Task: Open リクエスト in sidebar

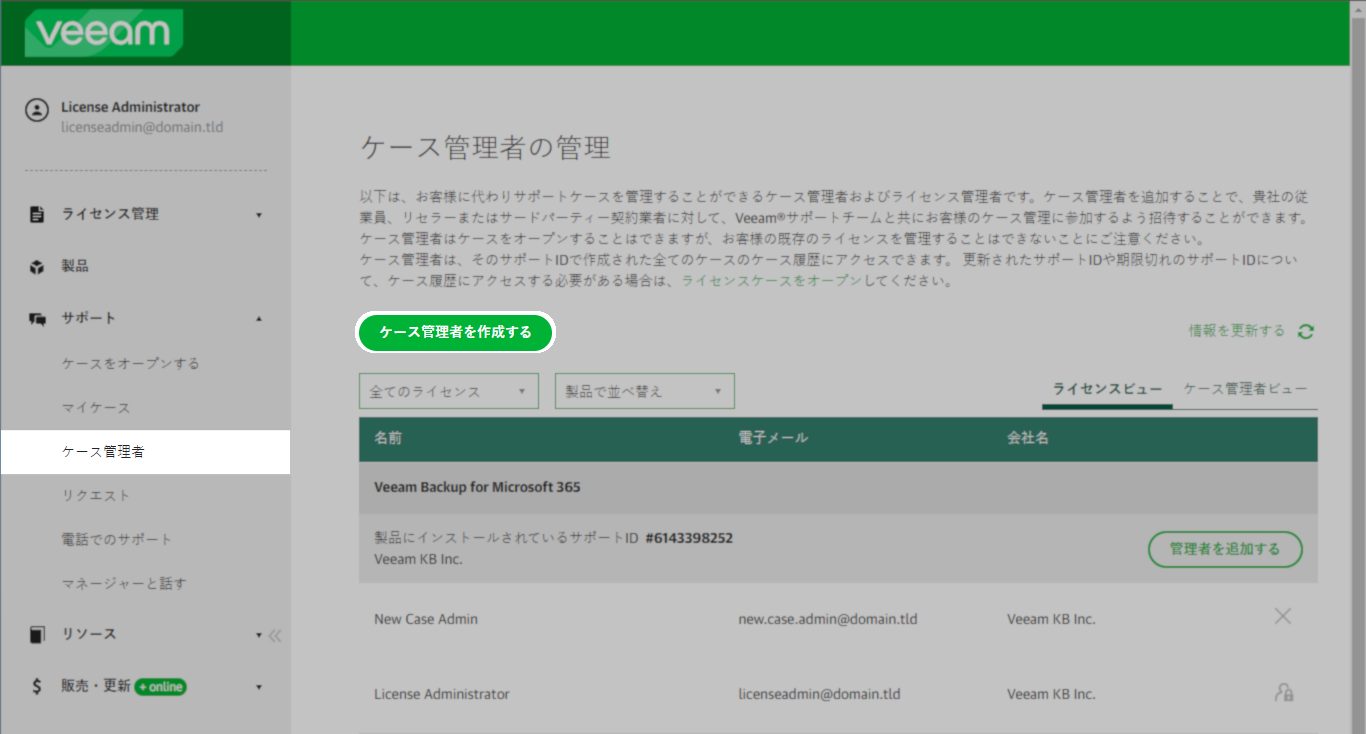Action: pos(95,496)
